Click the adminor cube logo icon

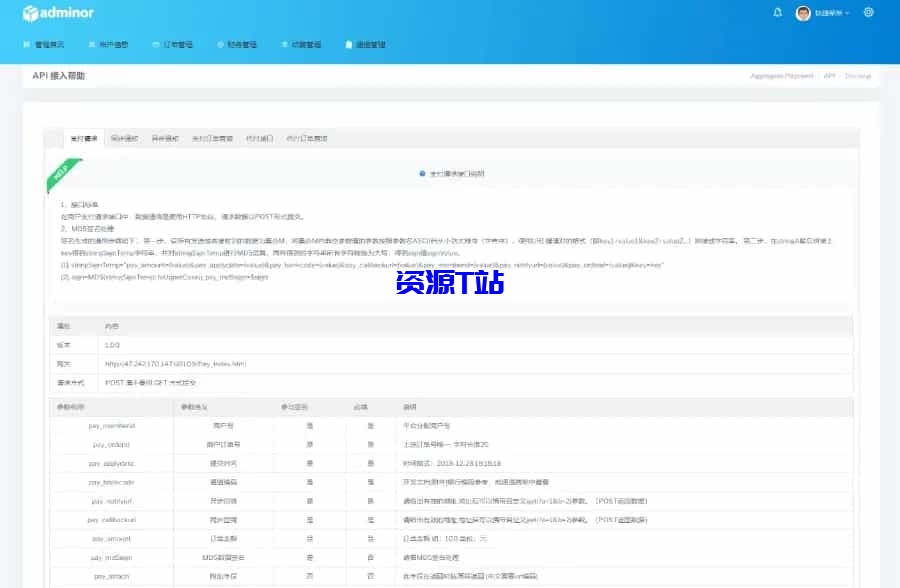coord(31,12)
